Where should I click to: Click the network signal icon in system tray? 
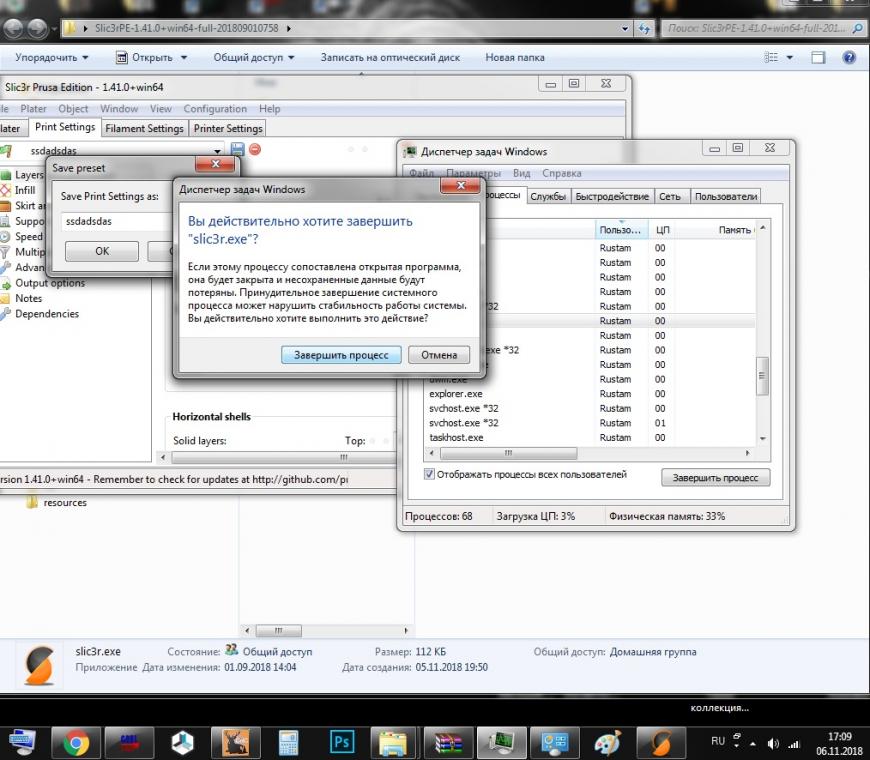tap(795, 743)
